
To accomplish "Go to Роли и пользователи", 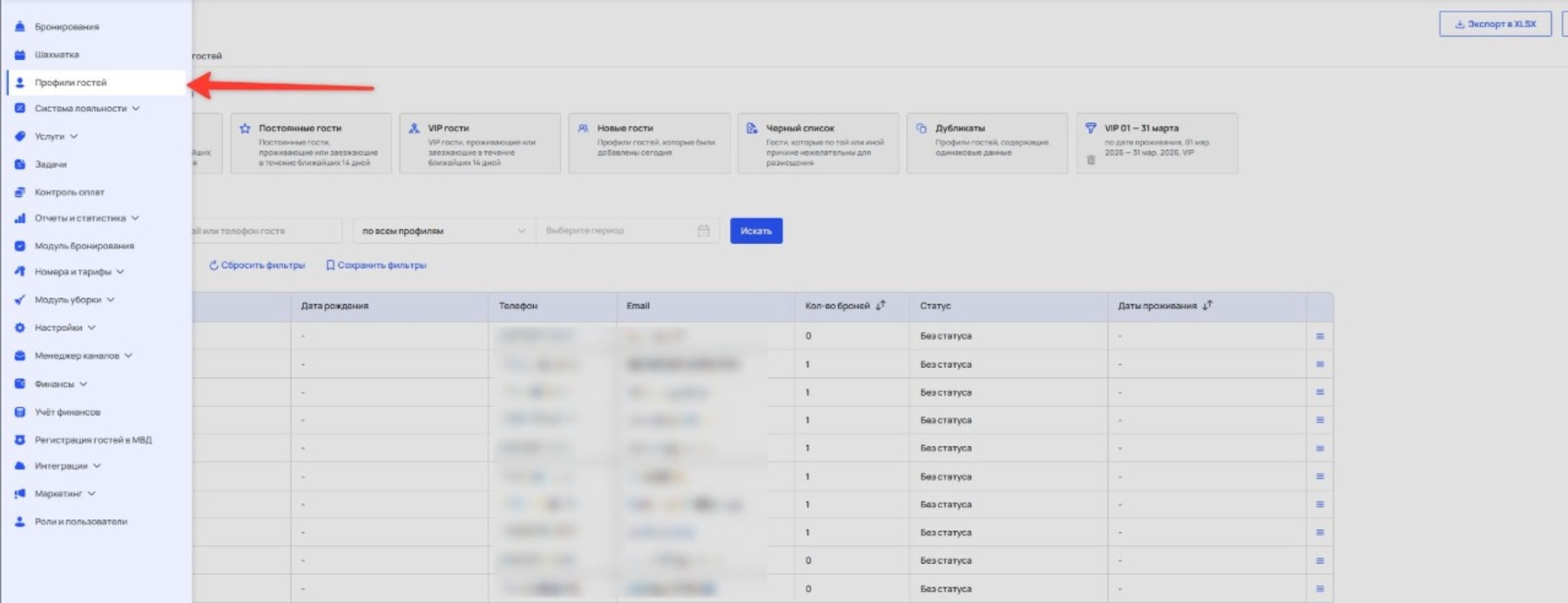I will point(80,522).
